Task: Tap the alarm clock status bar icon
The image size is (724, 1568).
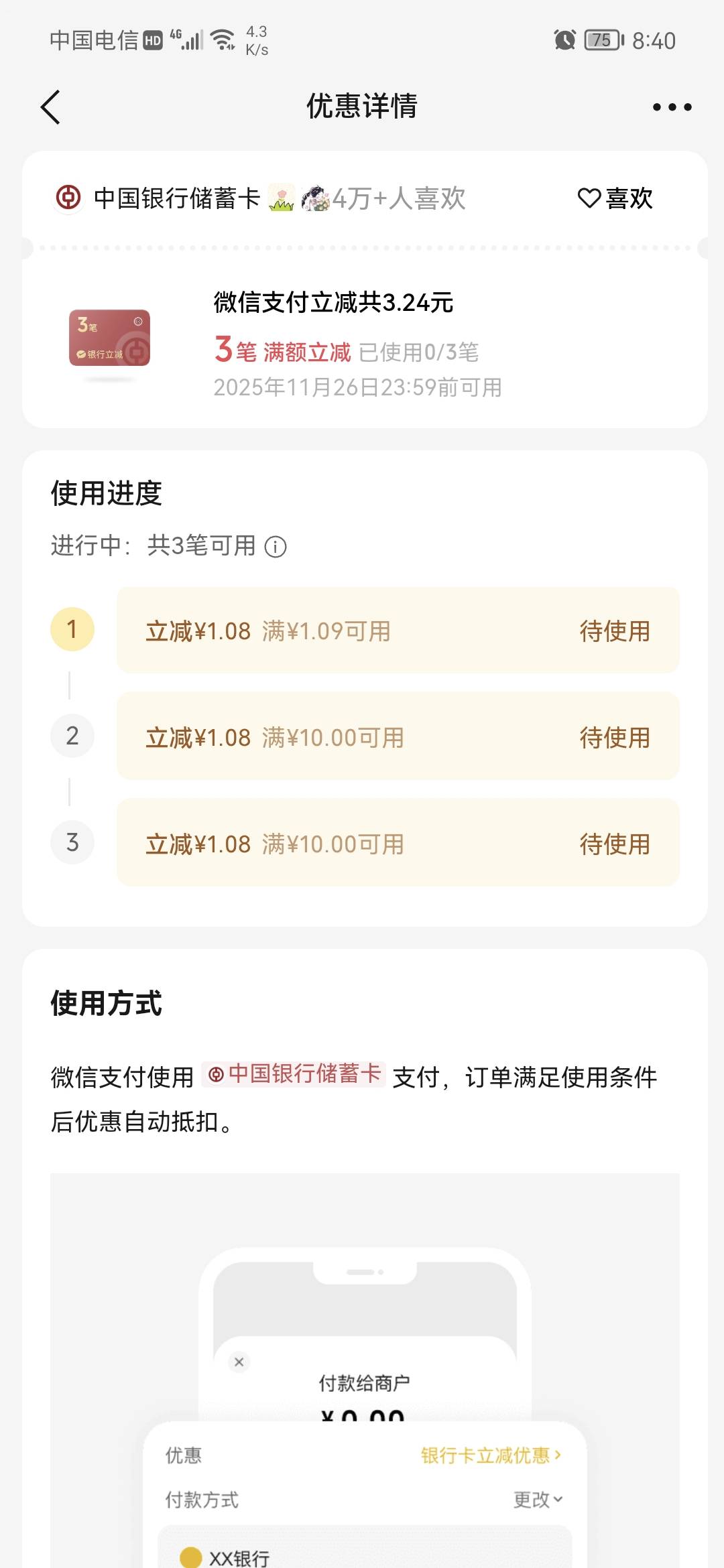Action: tap(564, 40)
